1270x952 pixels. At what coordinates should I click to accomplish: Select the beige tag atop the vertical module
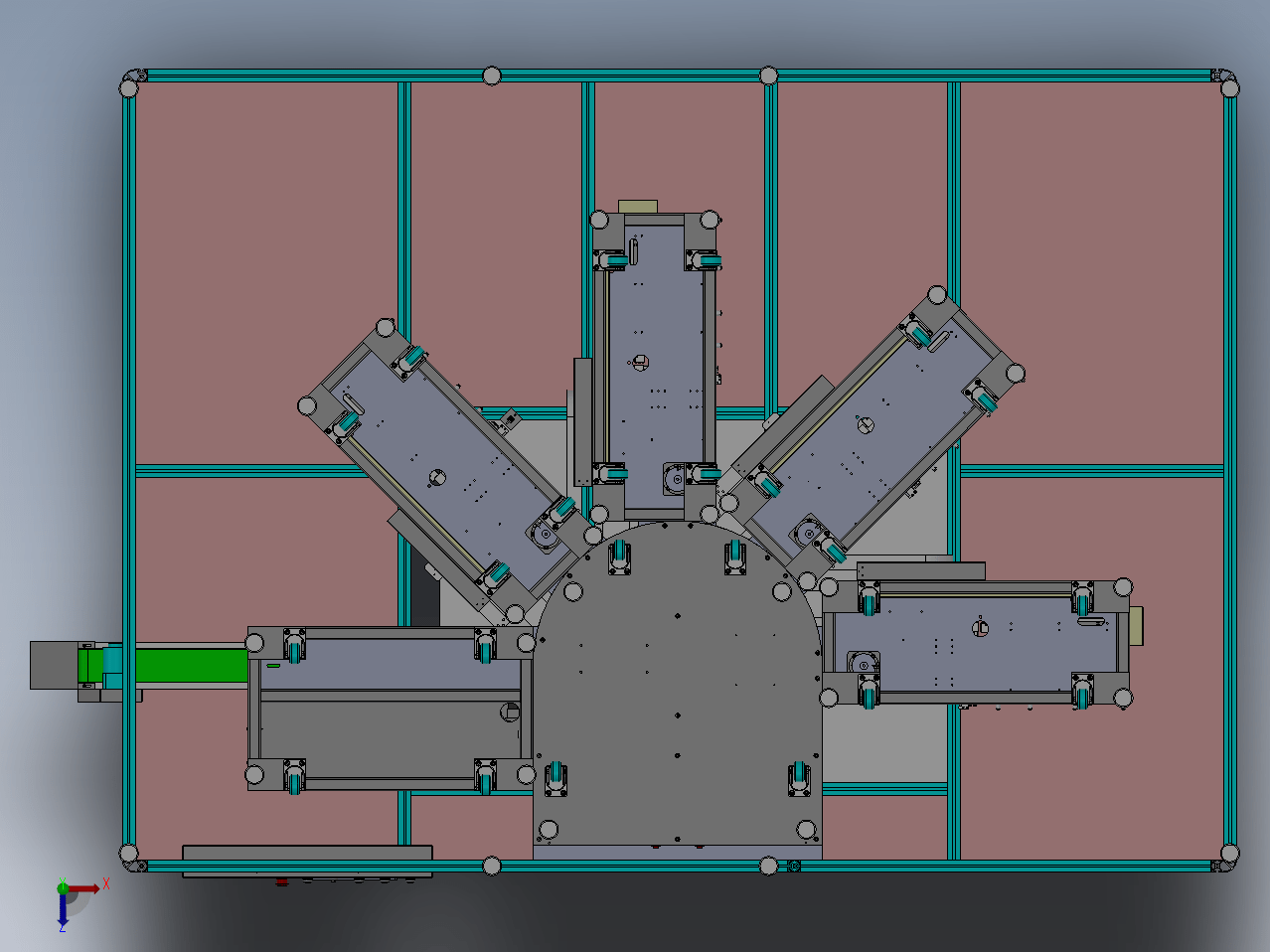click(638, 206)
